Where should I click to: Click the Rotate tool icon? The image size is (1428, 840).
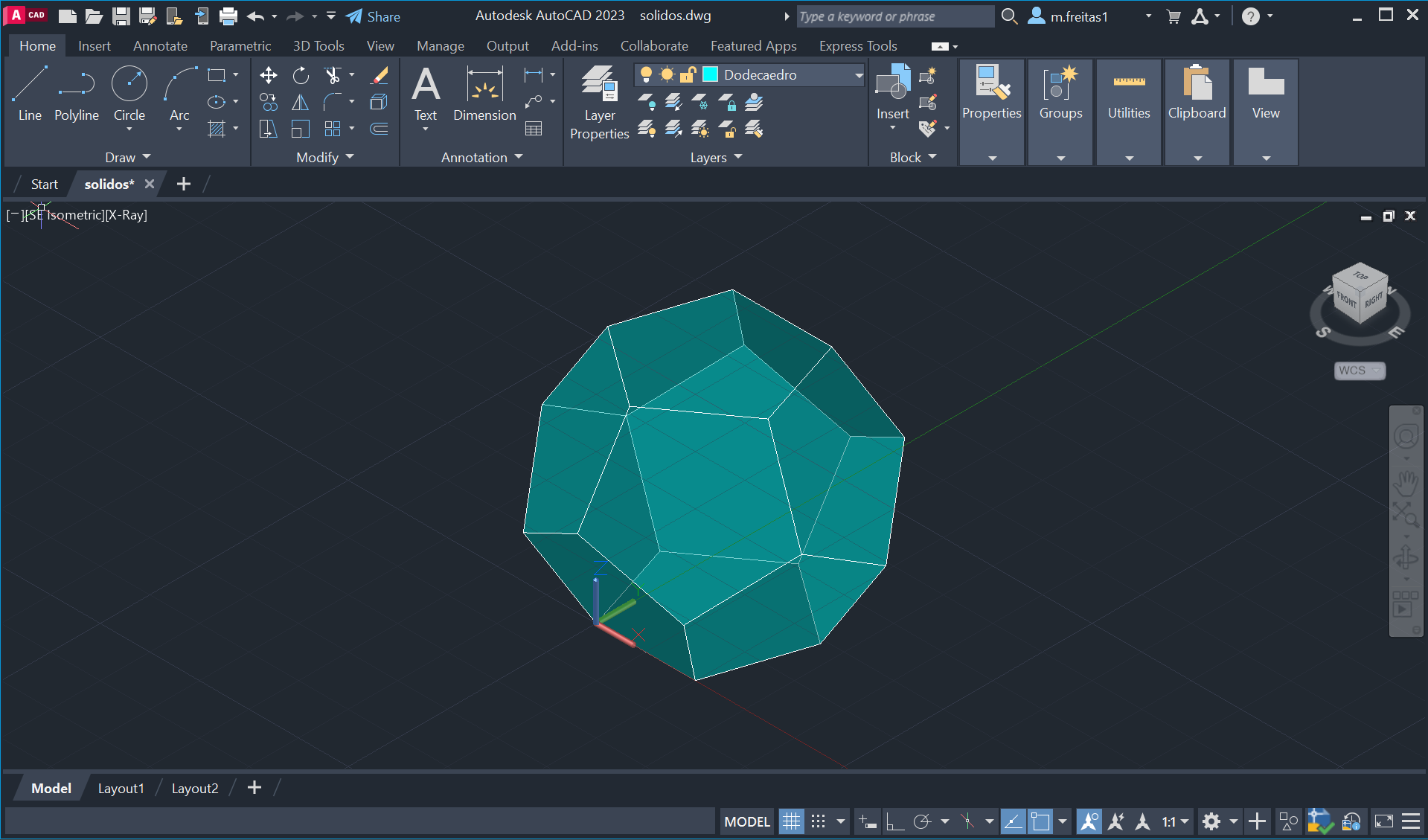point(301,75)
